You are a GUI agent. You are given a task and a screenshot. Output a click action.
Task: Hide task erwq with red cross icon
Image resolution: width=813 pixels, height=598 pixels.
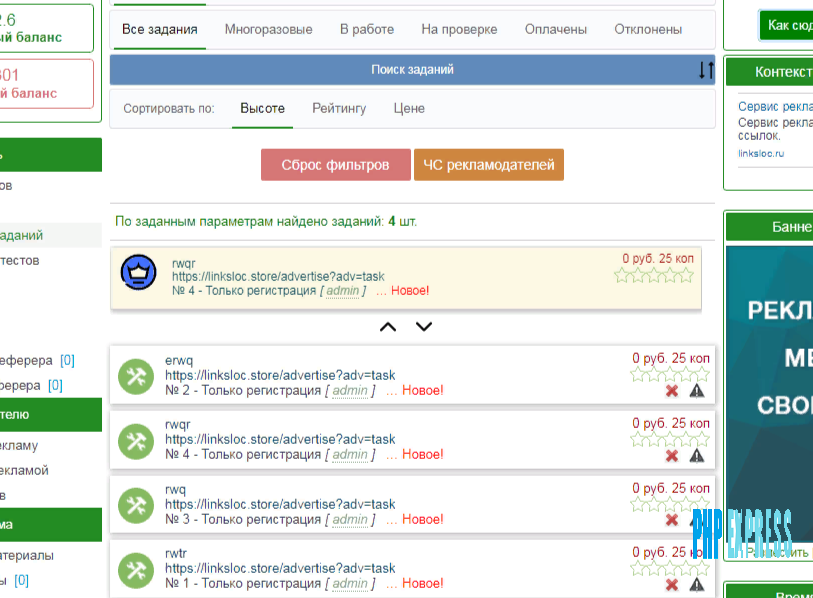click(x=672, y=391)
